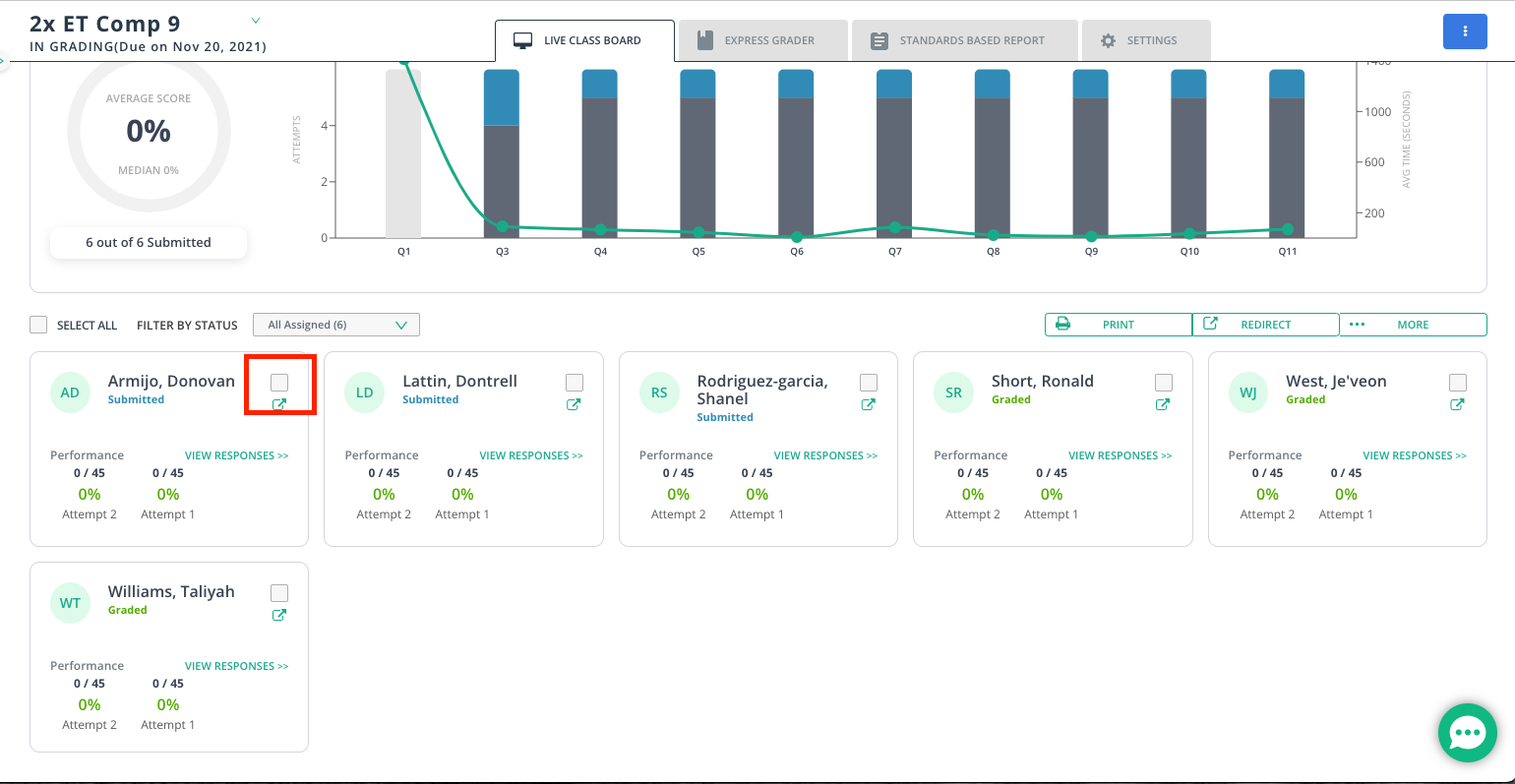
Task: Click the SR avatar for Short, Ronald
Action: coord(953,392)
